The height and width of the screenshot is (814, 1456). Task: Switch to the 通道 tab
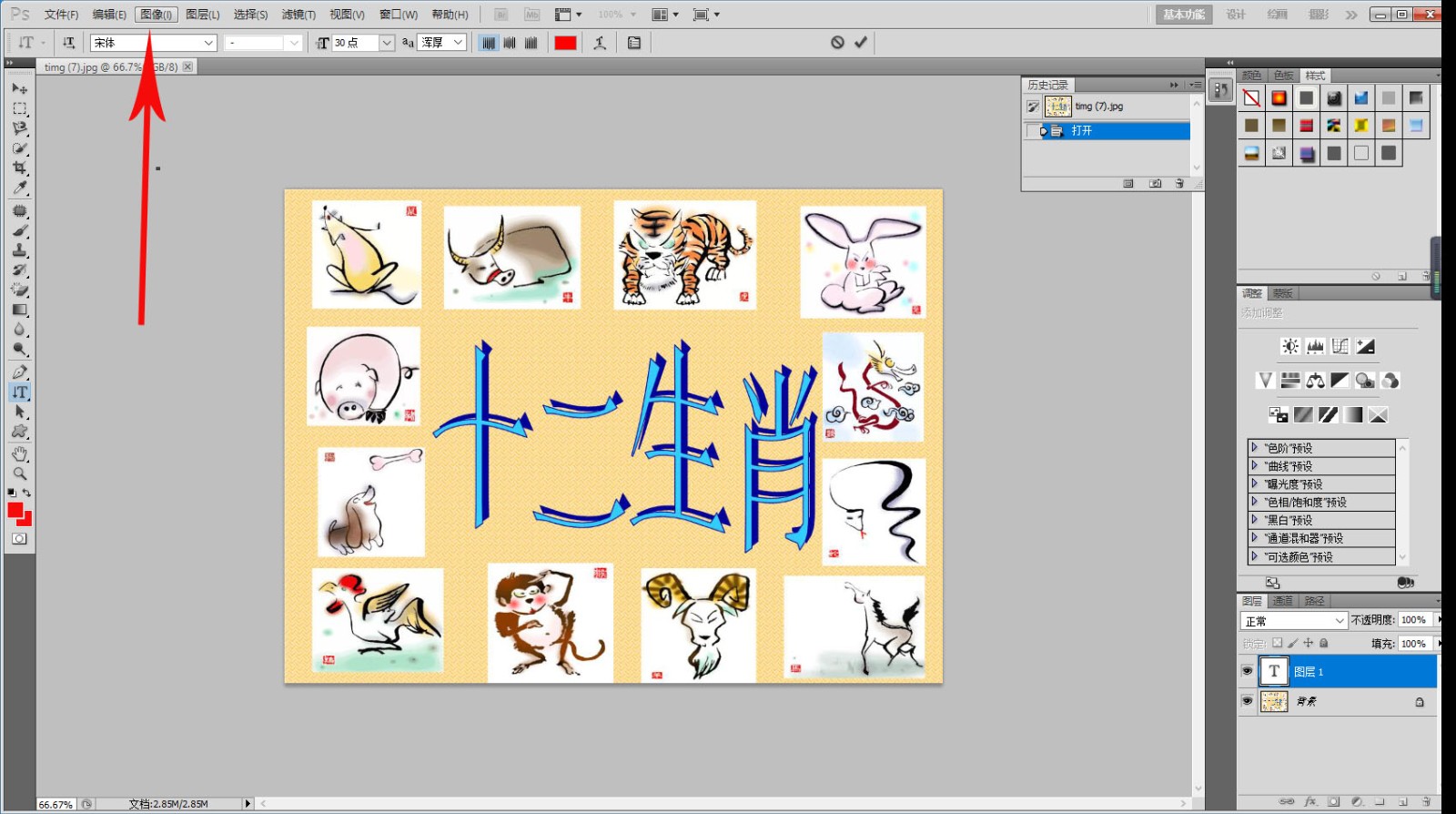[1282, 601]
